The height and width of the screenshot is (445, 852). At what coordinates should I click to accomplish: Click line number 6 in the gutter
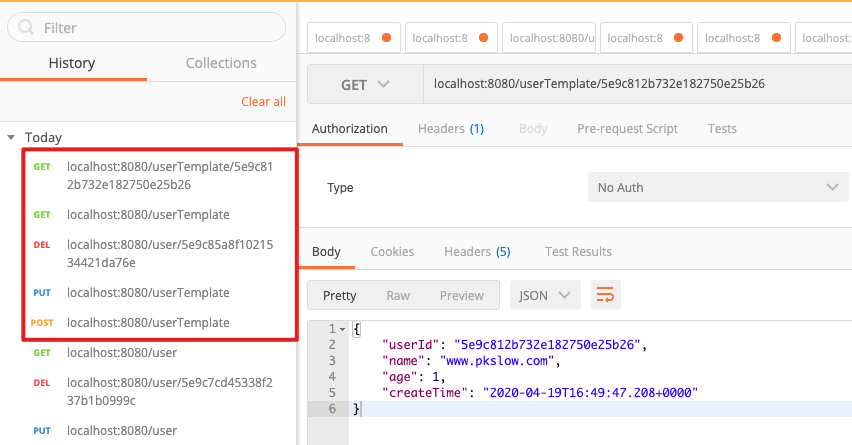(x=332, y=409)
